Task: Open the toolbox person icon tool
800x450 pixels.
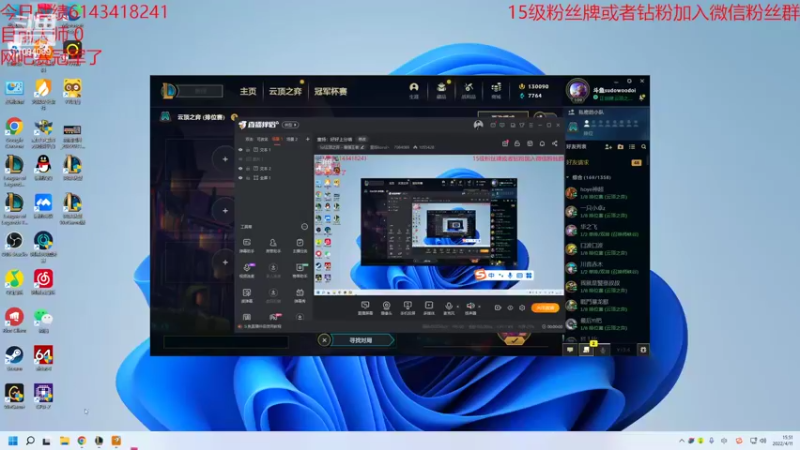Action: click(273, 245)
